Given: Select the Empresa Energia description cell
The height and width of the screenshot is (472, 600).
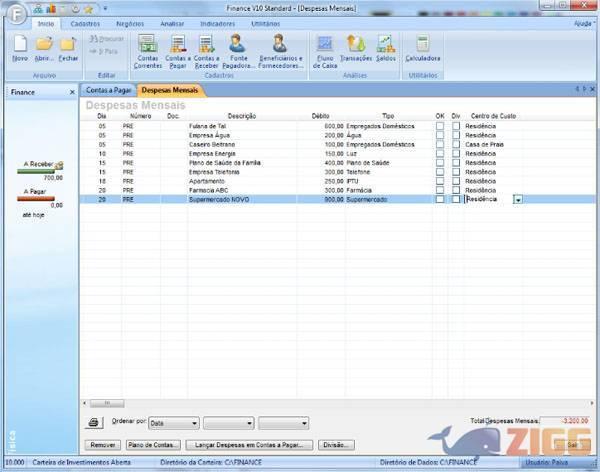Looking at the screenshot, I should [242, 154].
